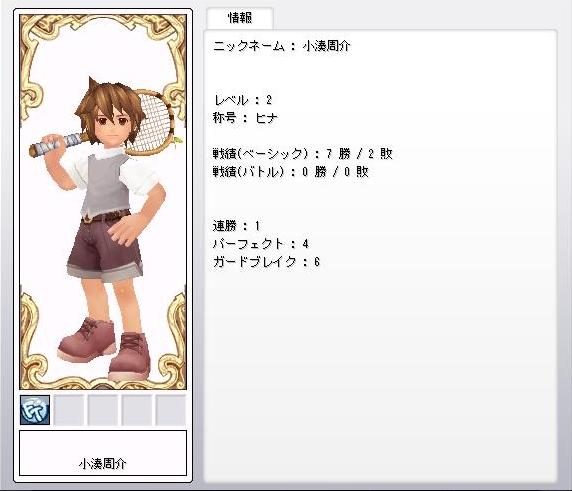The height and width of the screenshot is (491, 572).
Task: Select the fourth empty item slot
Action: [x=136, y=410]
